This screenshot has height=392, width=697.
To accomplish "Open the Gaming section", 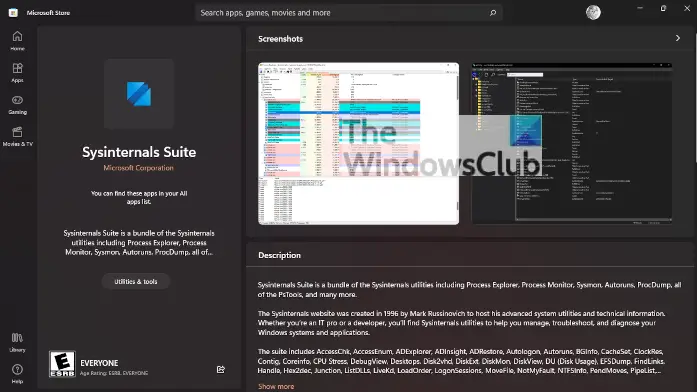I will [x=17, y=105].
